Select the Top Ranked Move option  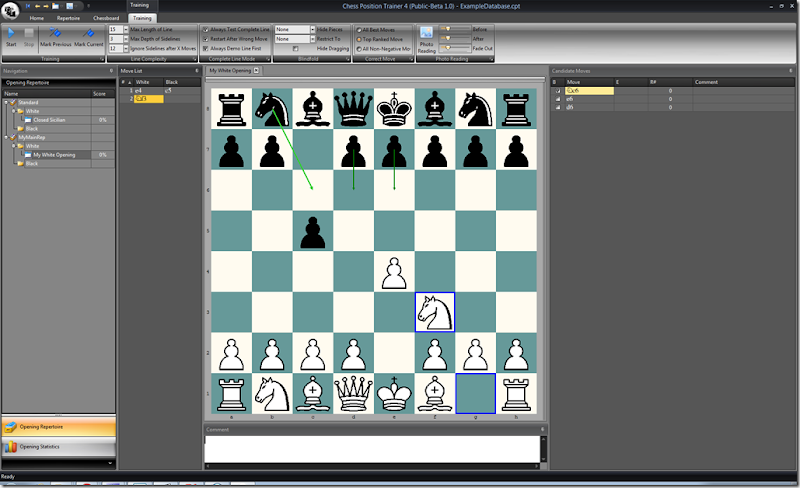pos(360,39)
